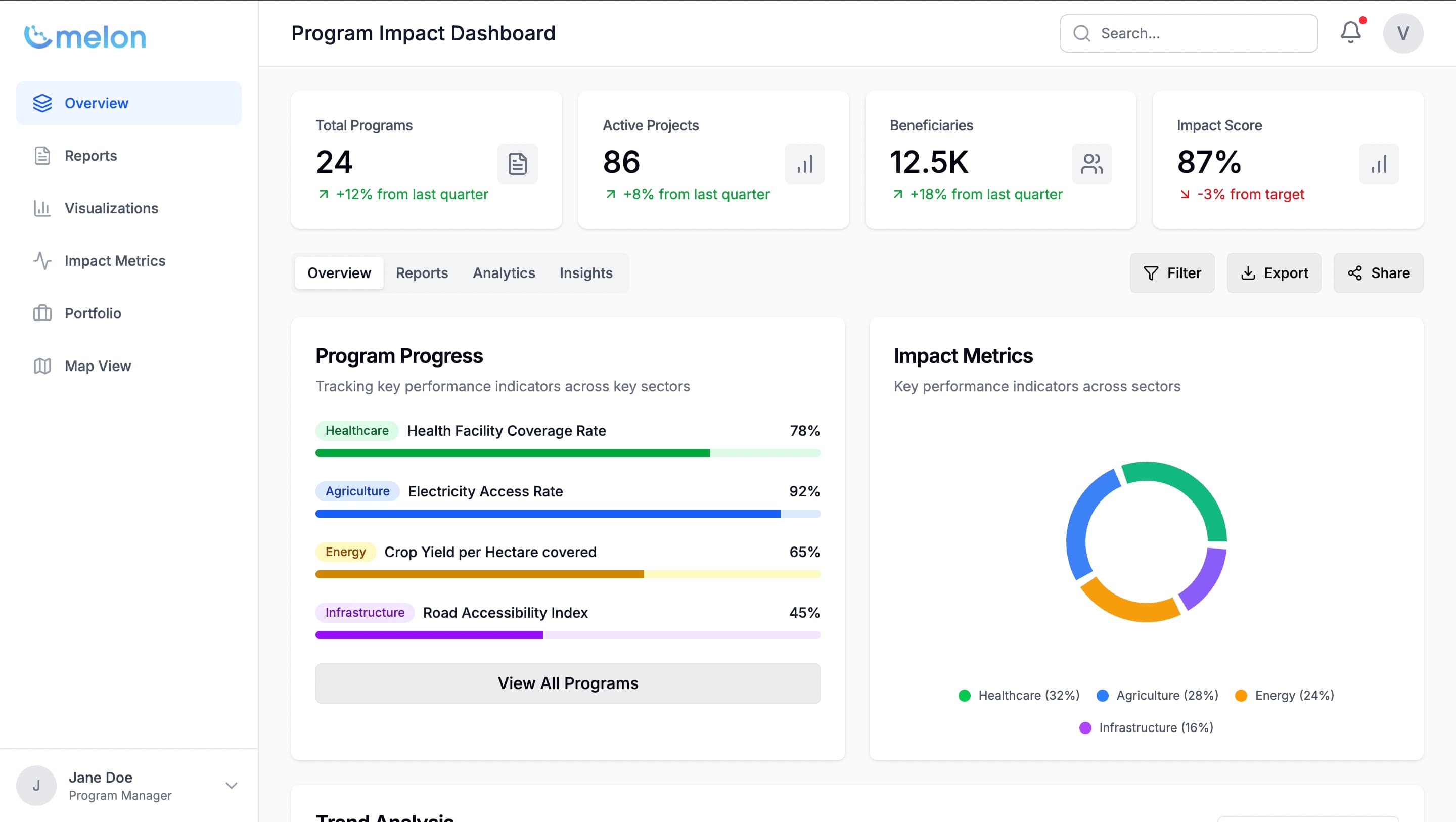Click the Export button

pos(1273,273)
